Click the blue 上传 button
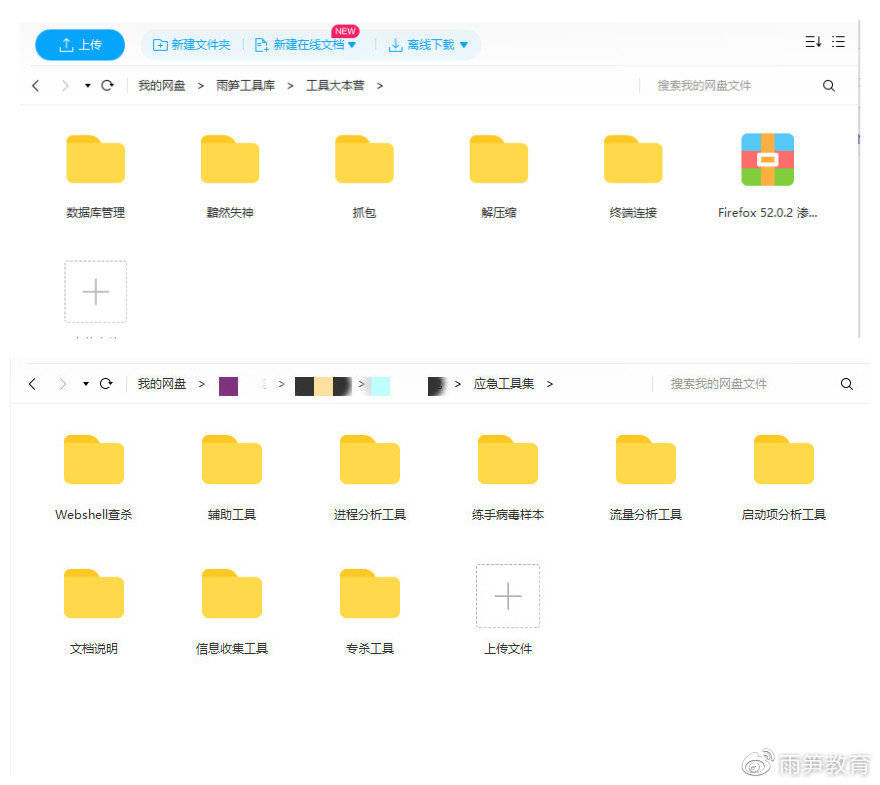Viewport: 880px width, 785px height. tap(80, 45)
